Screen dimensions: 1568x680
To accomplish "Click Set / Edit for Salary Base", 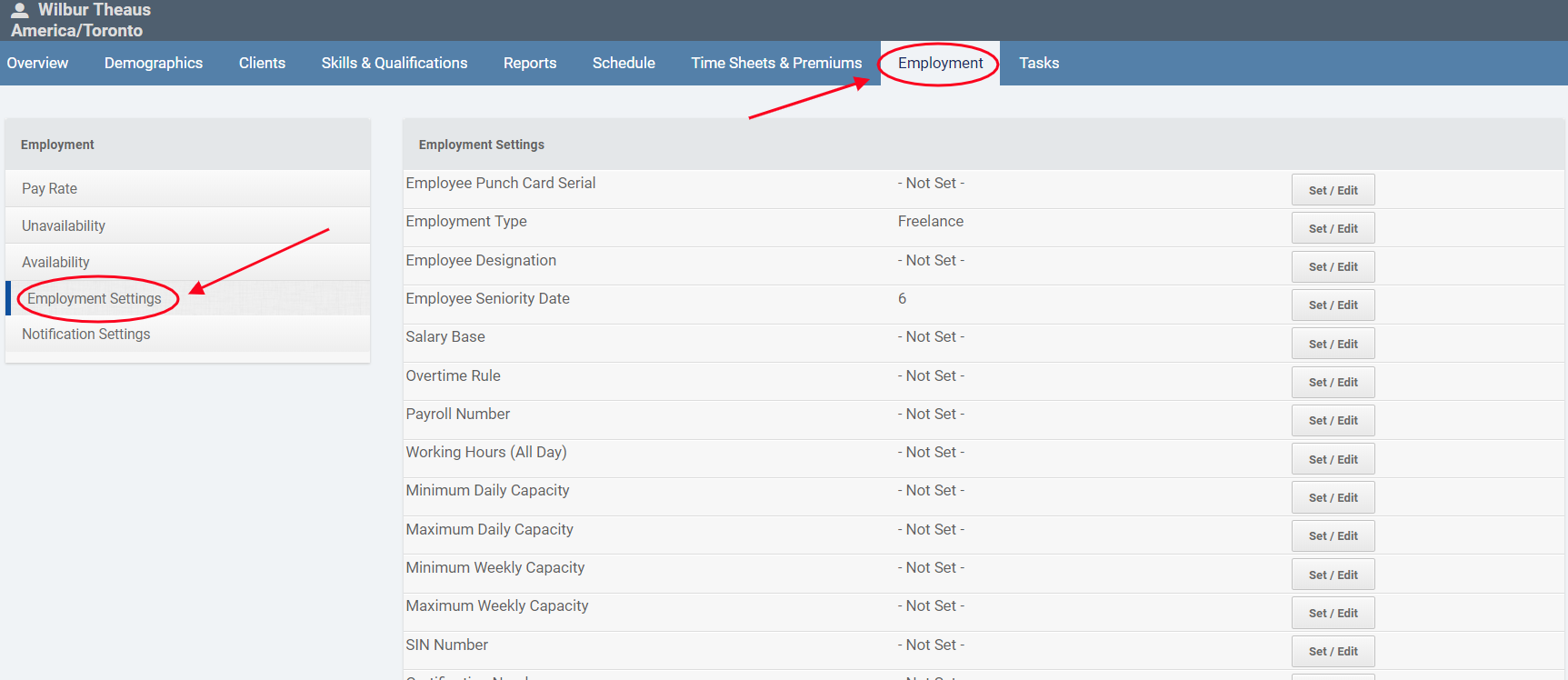I will click(x=1333, y=344).
